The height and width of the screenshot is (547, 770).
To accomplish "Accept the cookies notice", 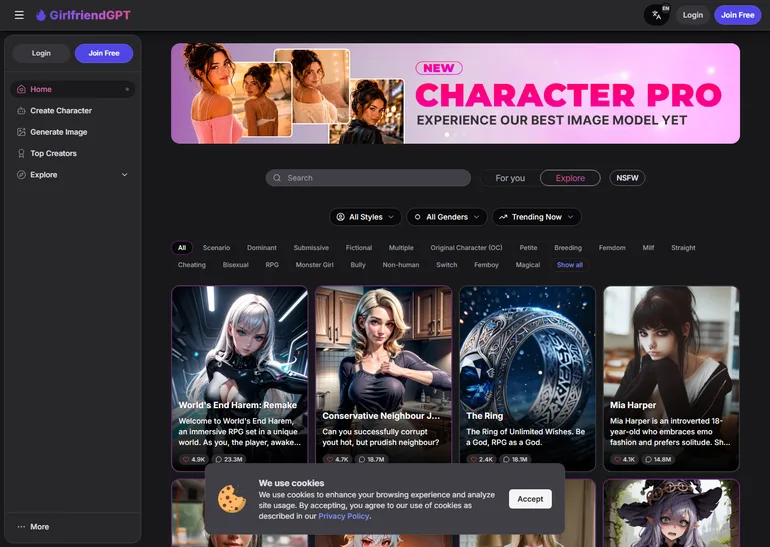I will tap(530, 499).
